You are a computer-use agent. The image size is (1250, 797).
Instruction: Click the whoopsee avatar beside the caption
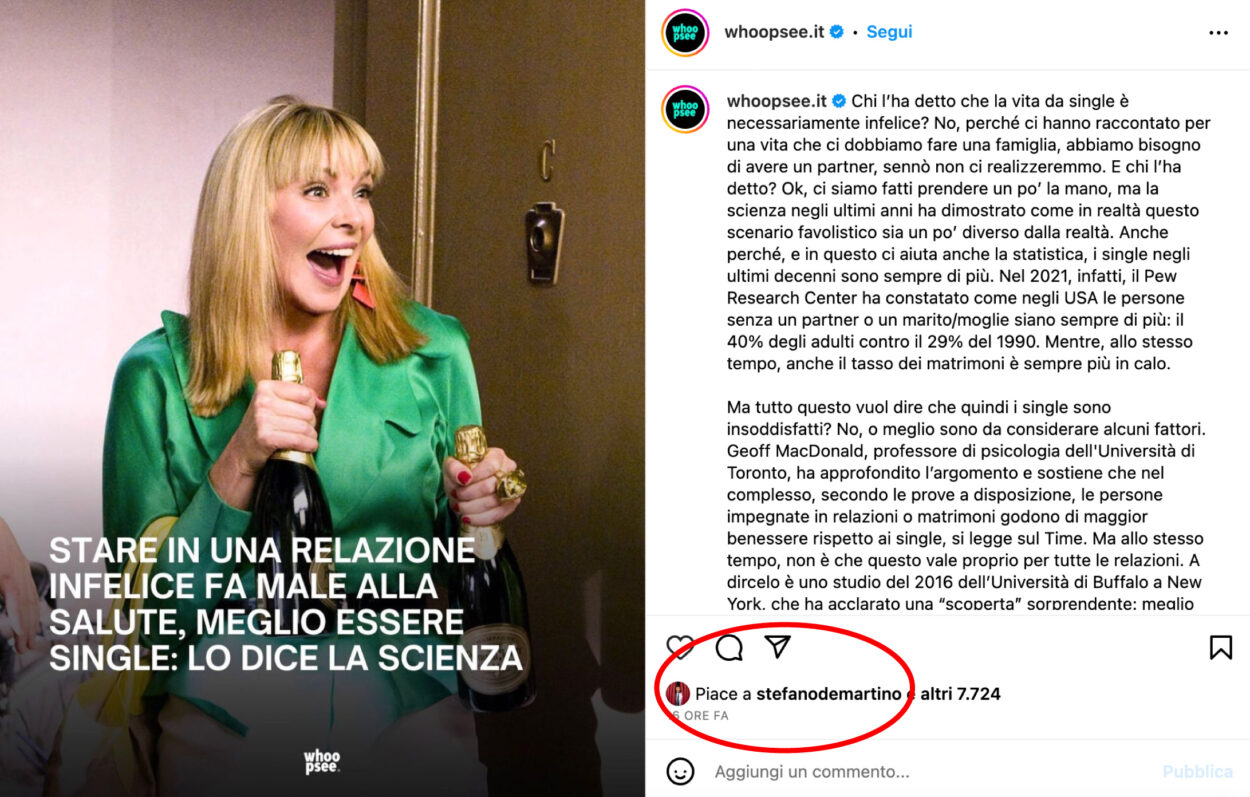click(685, 109)
